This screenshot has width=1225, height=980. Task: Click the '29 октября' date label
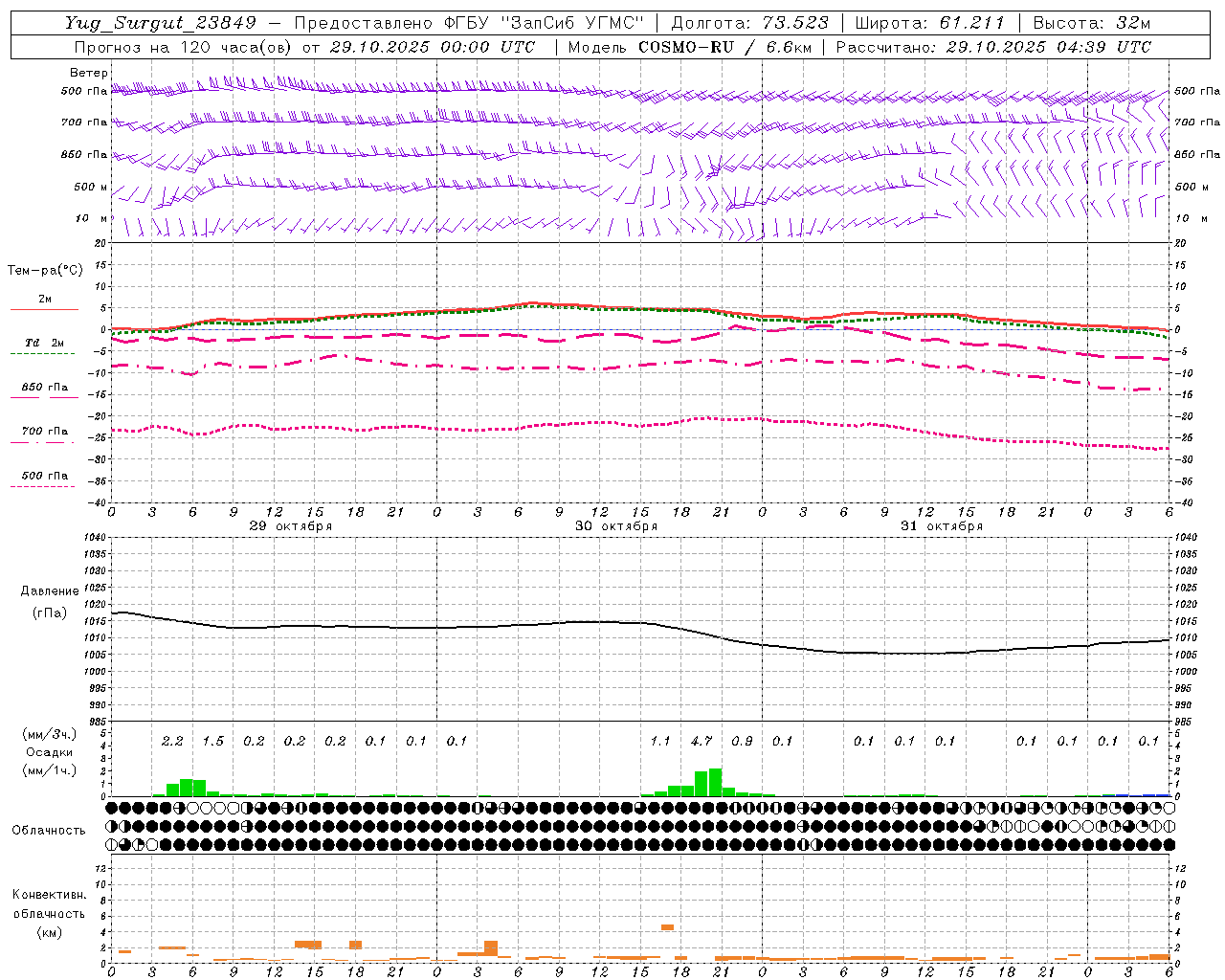point(291,526)
